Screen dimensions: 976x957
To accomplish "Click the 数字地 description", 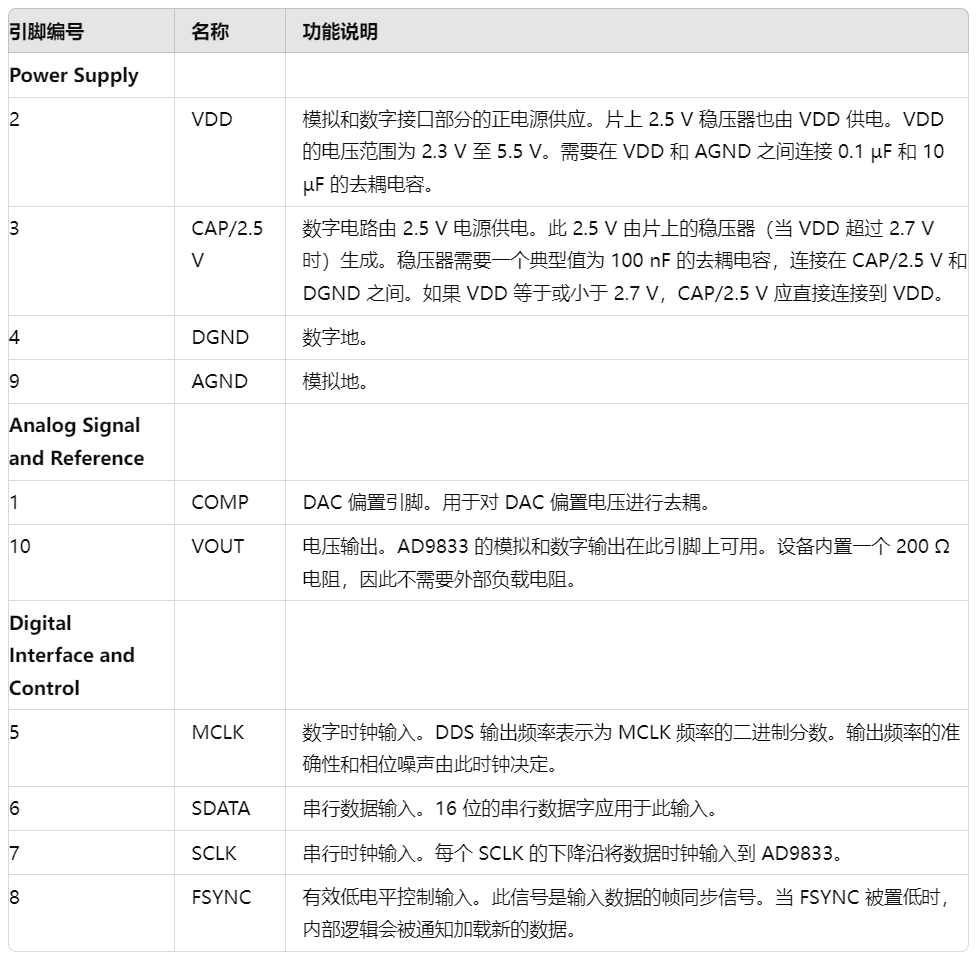I will click(x=335, y=337).
